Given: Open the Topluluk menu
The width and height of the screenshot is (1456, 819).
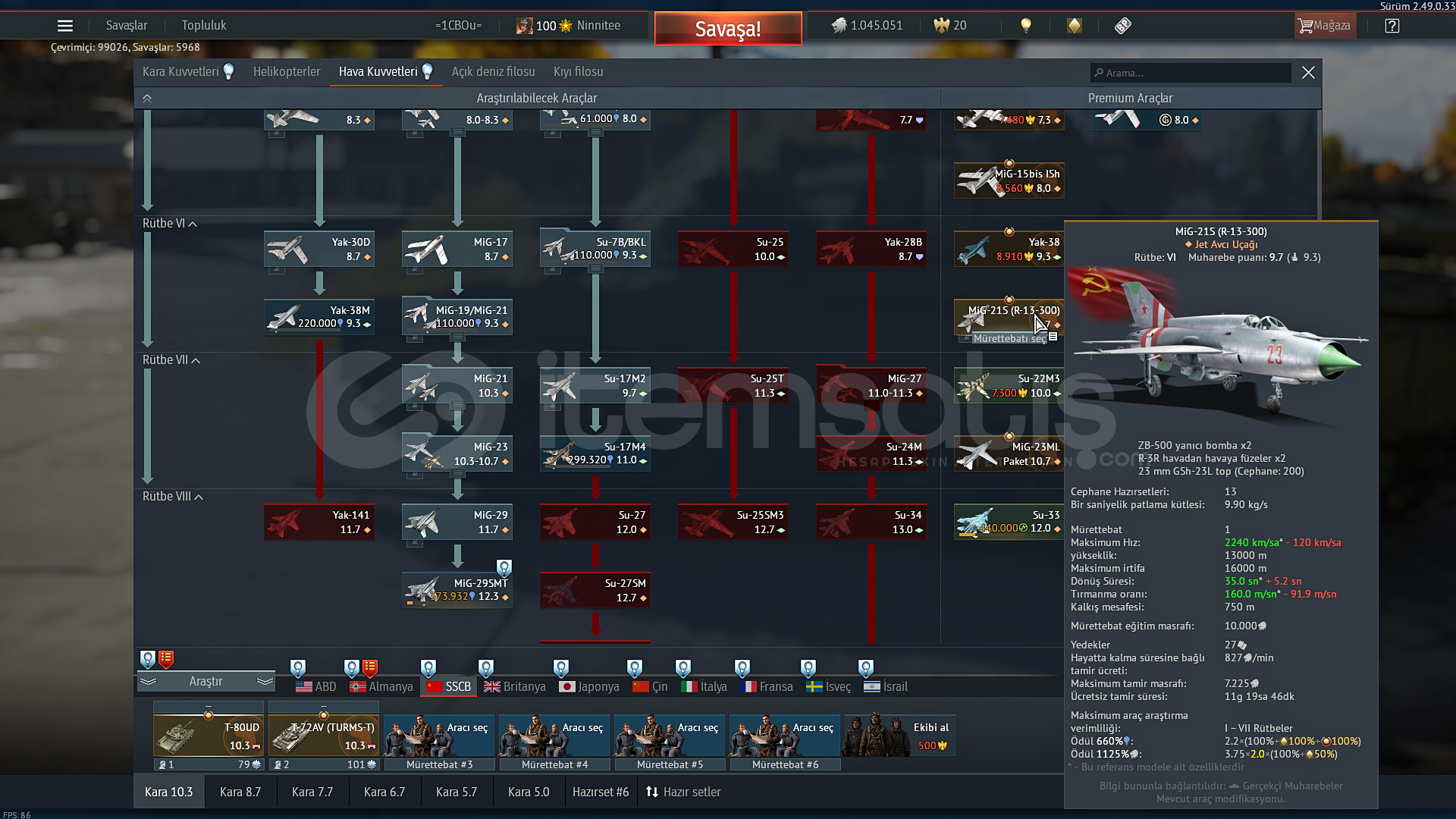Looking at the screenshot, I should pyautogui.click(x=204, y=26).
